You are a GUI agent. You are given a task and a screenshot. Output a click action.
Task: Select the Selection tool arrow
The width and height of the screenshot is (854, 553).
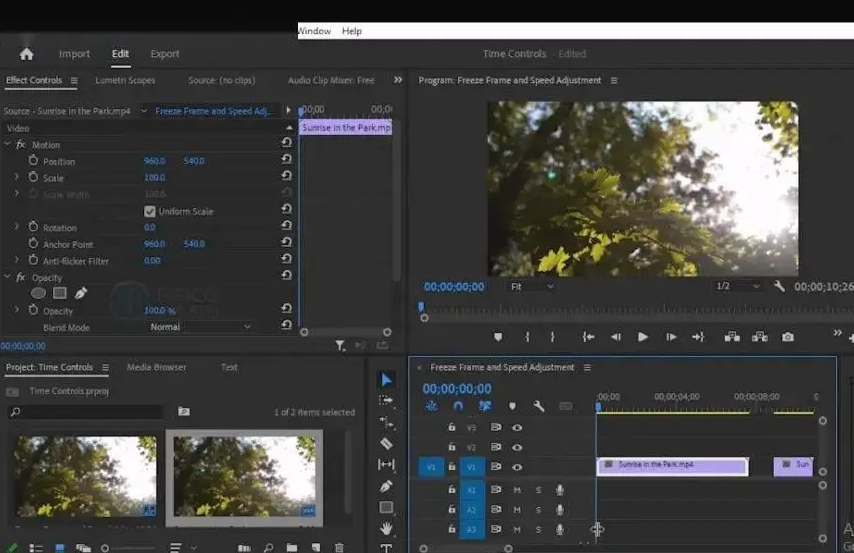pos(386,380)
